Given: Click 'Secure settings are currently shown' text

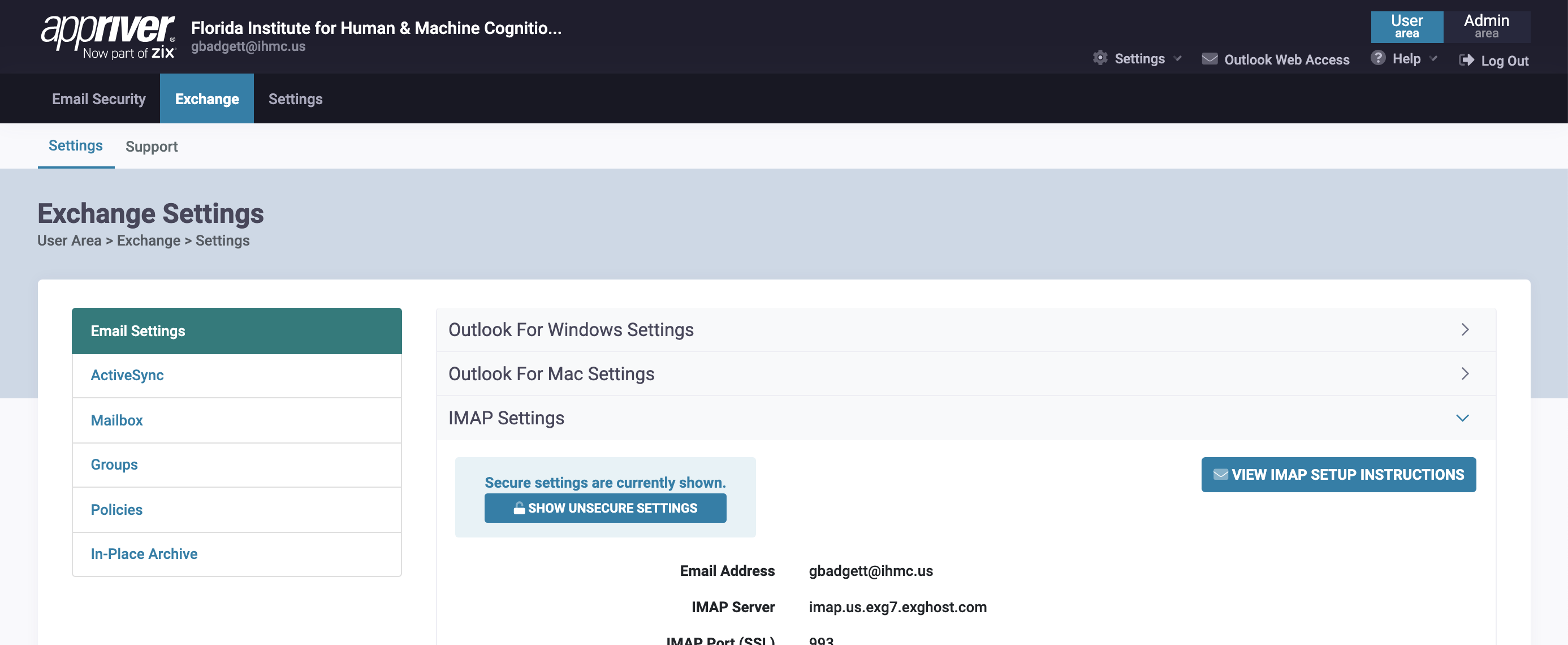Looking at the screenshot, I should coord(605,483).
